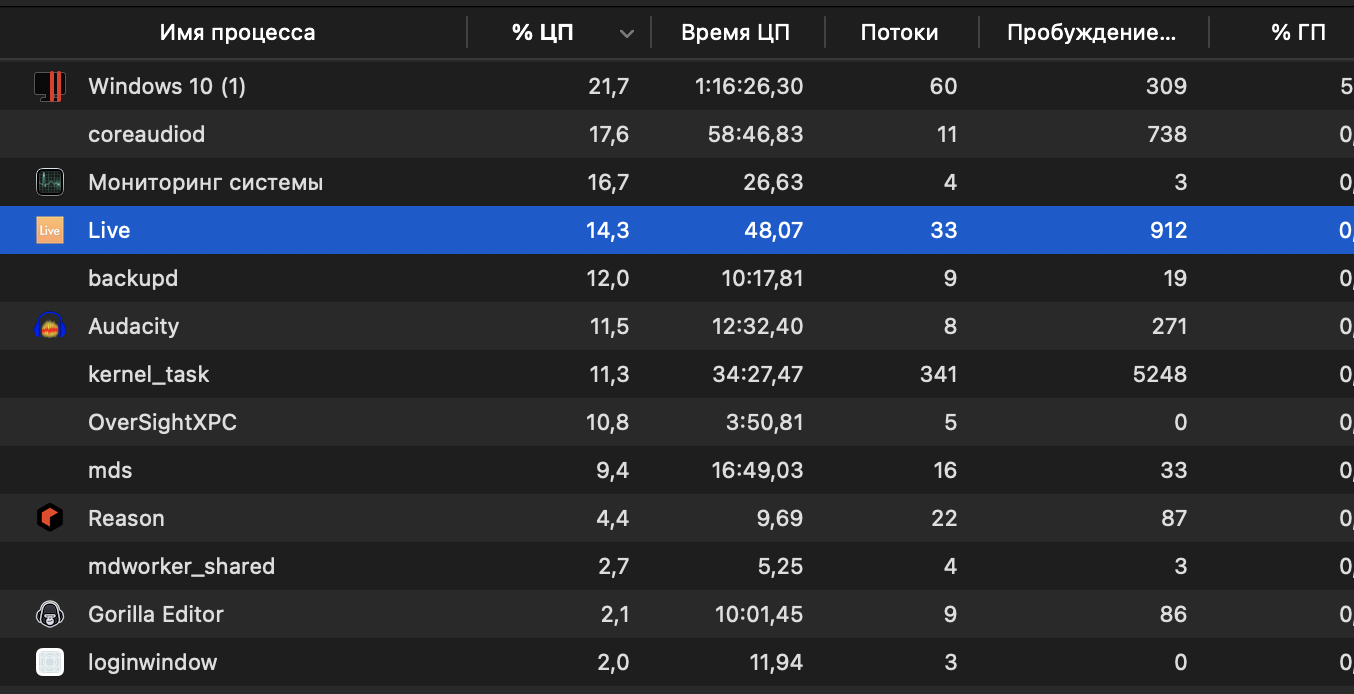The image size is (1354, 694).
Task: Sort by Потоки column header
Action: [x=899, y=33]
